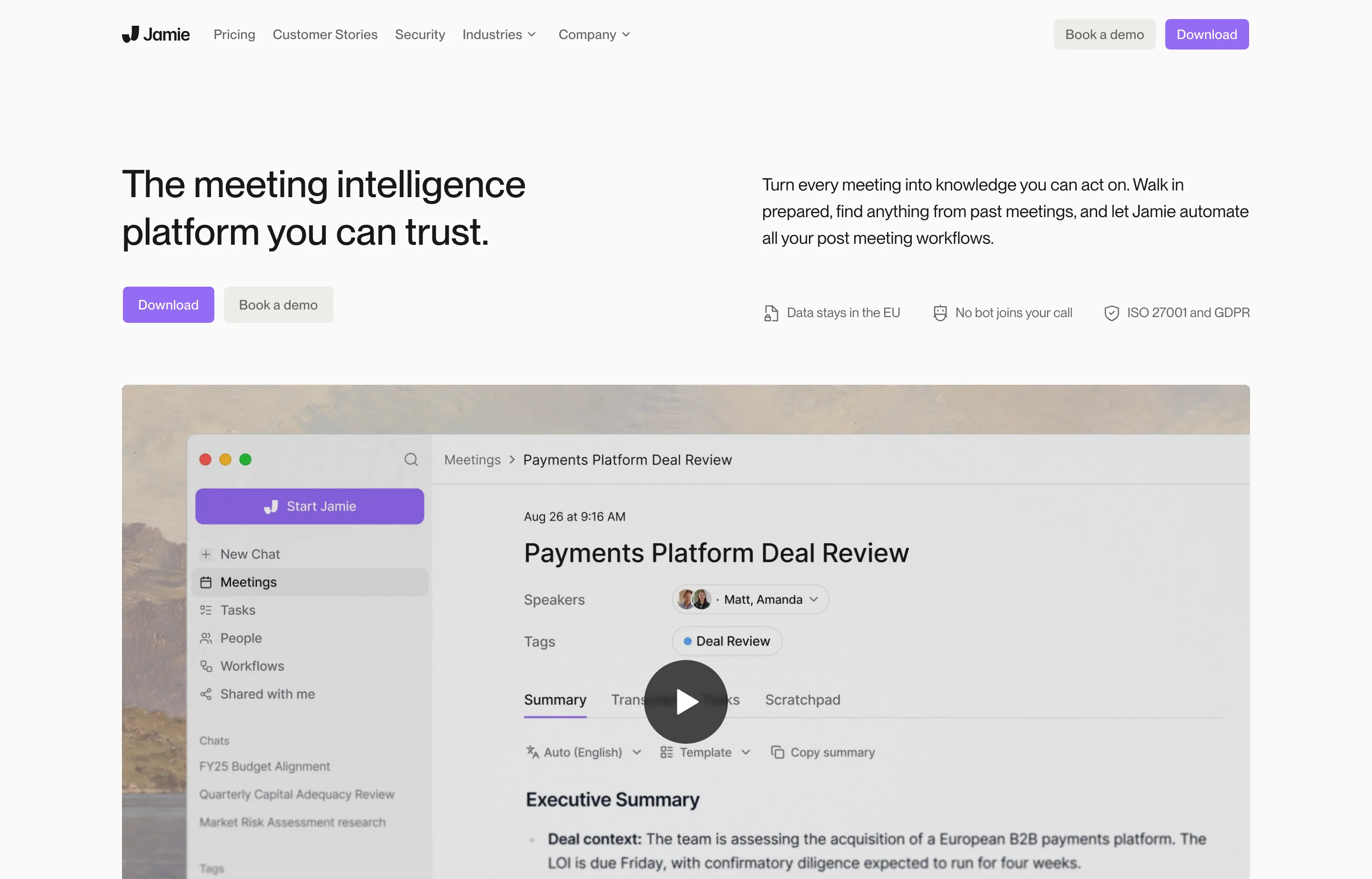This screenshot has height=879, width=1372.
Task: Open Tasks in the sidebar
Action: (x=310, y=610)
